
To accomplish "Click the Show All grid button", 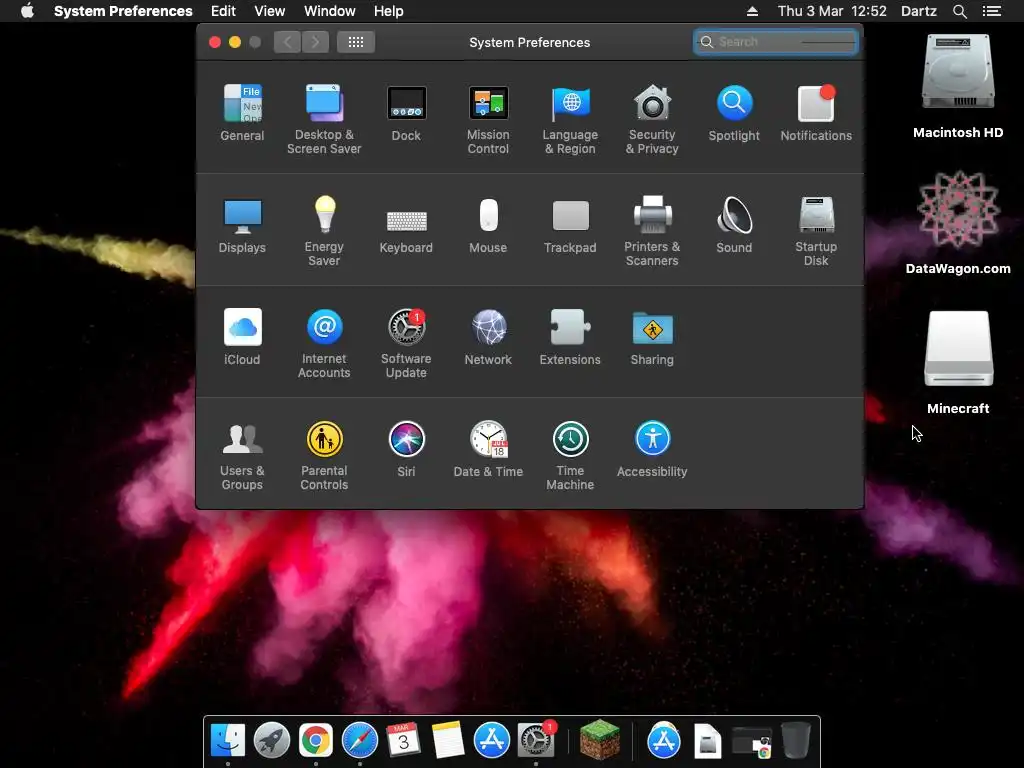I will click(356, 42).
